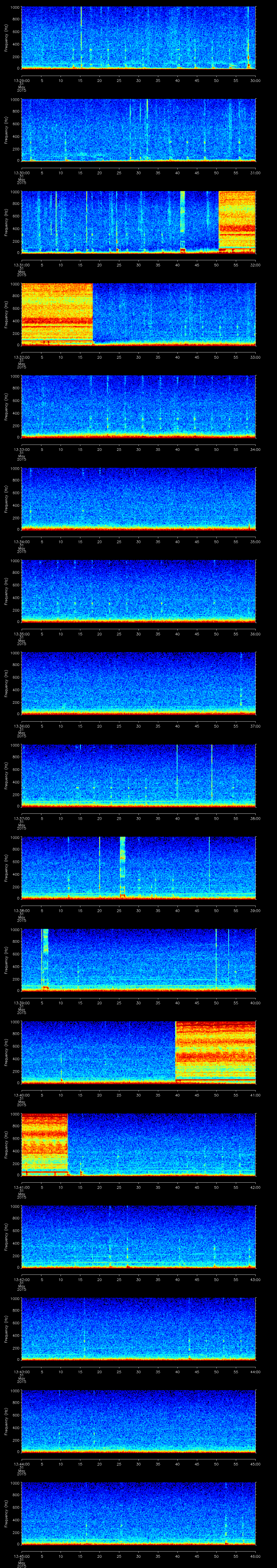
Task: Click the 32:00 end time label
Action: coord(255,265)
